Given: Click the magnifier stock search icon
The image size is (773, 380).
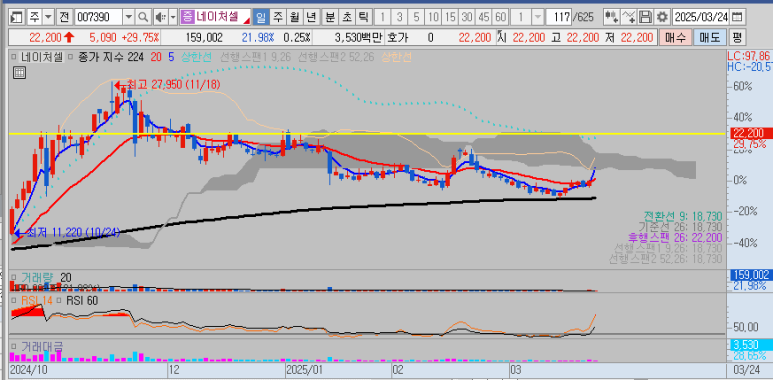Looking at the screenshot, I should [x=142, y=17].
